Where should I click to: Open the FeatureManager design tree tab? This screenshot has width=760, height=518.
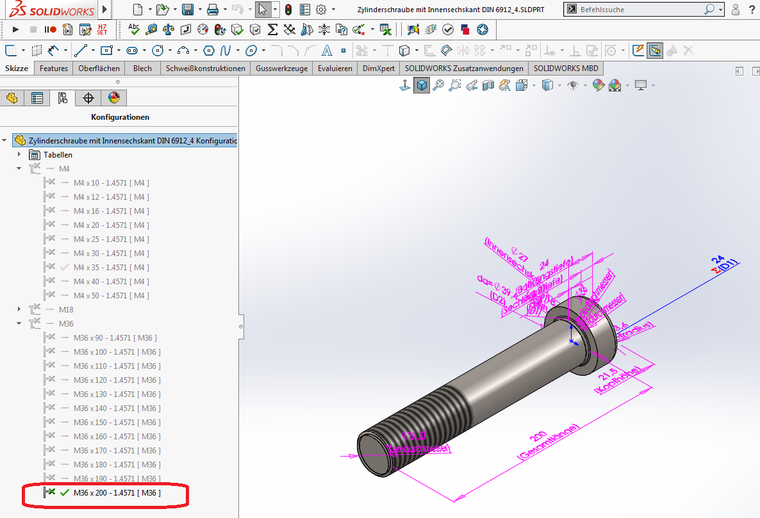12,98
